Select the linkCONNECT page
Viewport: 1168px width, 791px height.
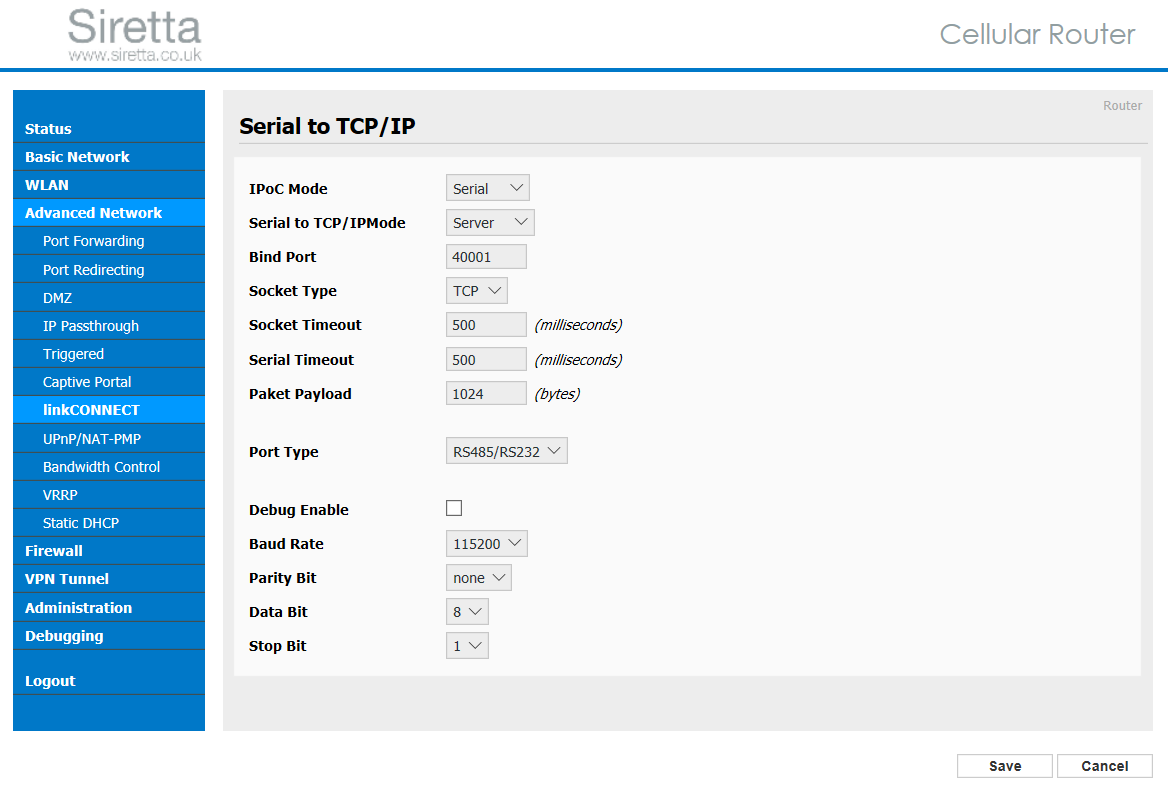[109, 410]
